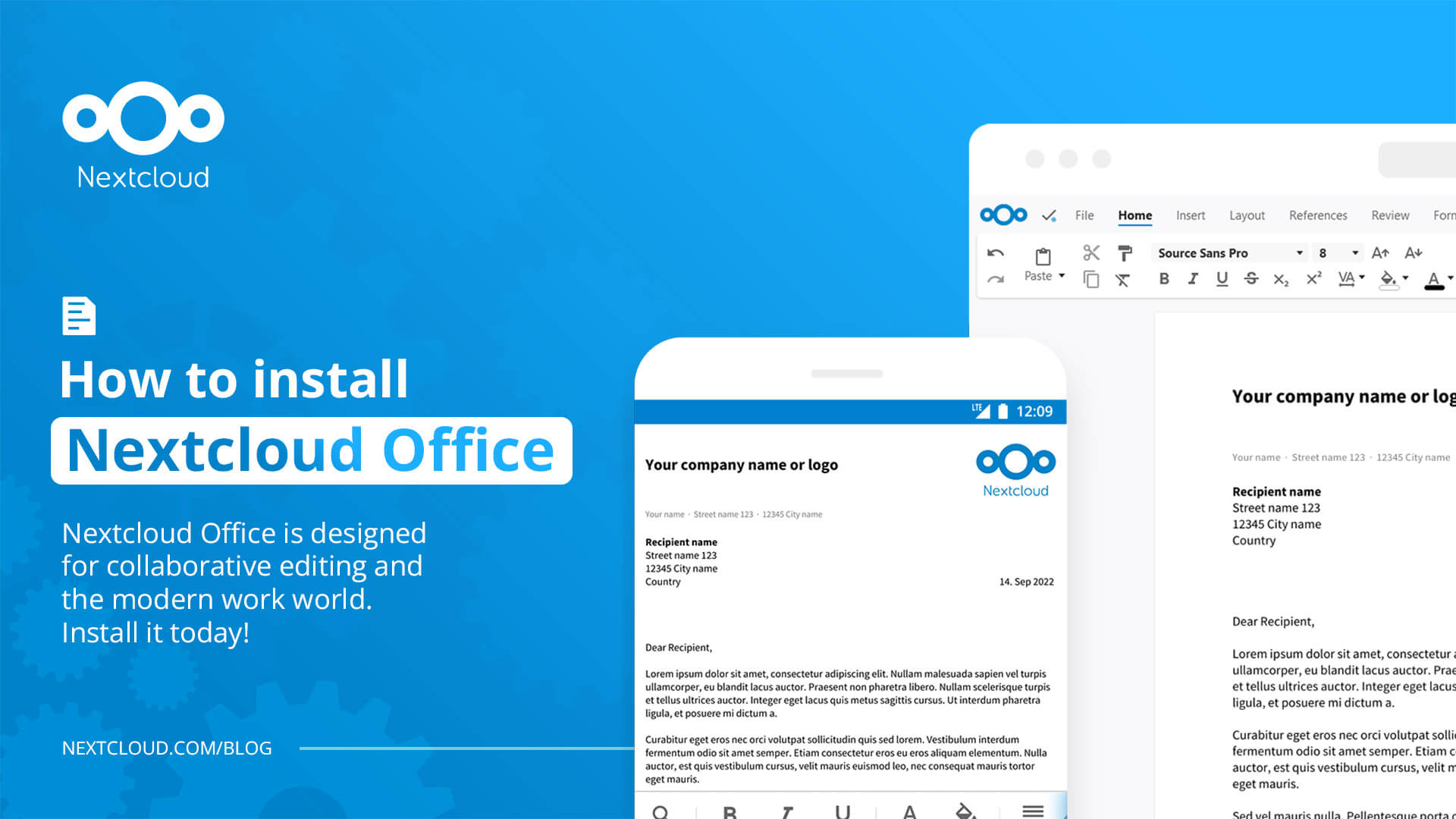Click the Underline formatting icon
The width and height of the screenshot is (1456, 819).
[x=1221, y=280]
